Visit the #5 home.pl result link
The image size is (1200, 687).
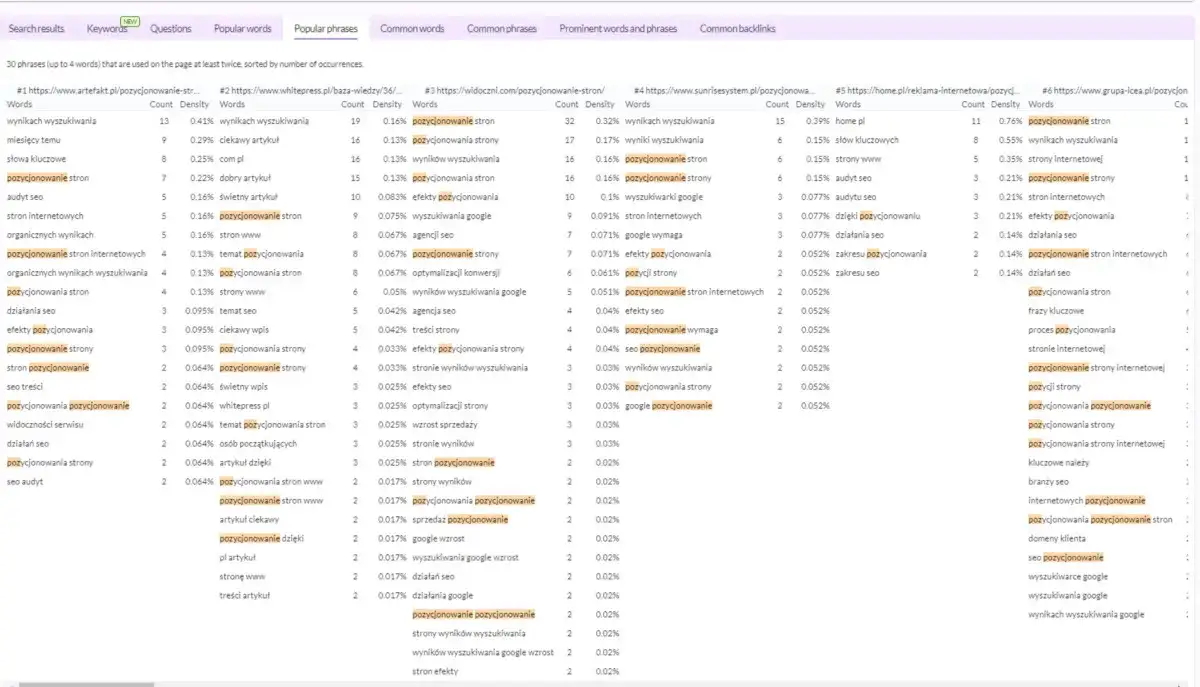point(928,90)
